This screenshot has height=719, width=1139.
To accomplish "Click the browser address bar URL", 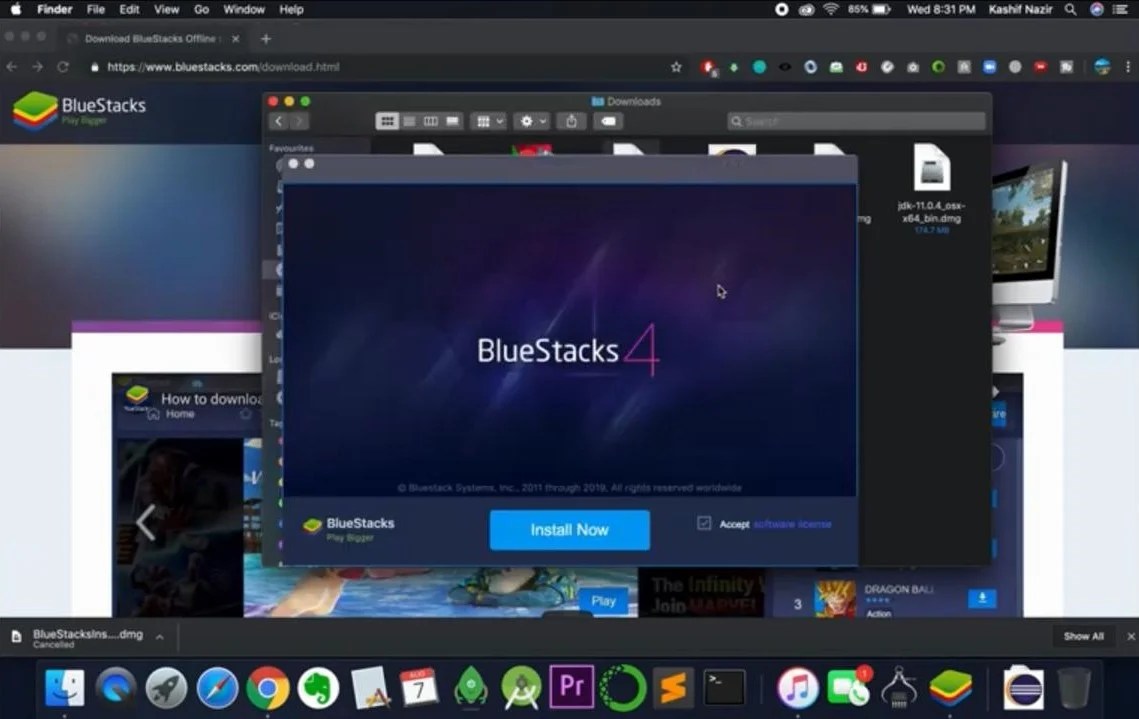I will tap(223, 67).
